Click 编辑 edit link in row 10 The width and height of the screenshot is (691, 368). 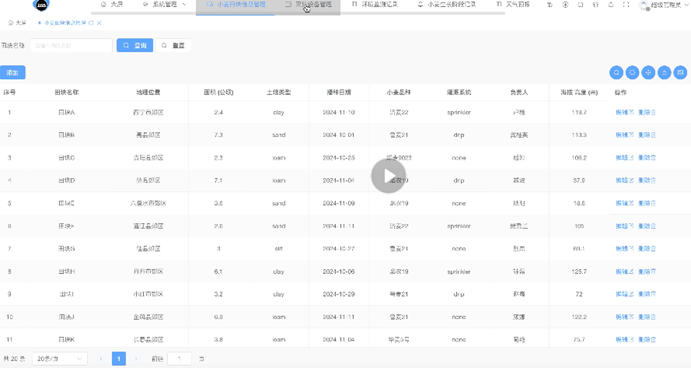[624, 317]
